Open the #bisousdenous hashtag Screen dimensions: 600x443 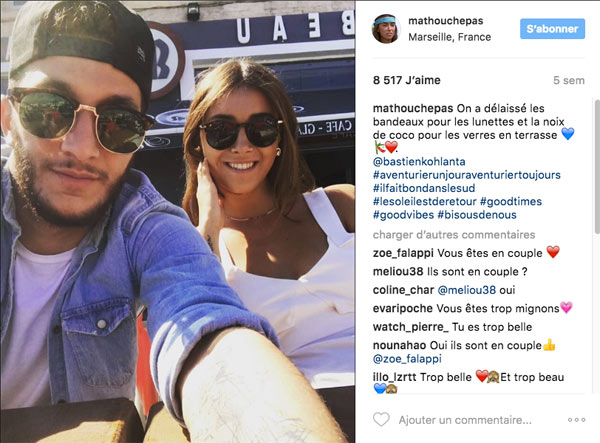pyautogui.click(x=477, y=215)
